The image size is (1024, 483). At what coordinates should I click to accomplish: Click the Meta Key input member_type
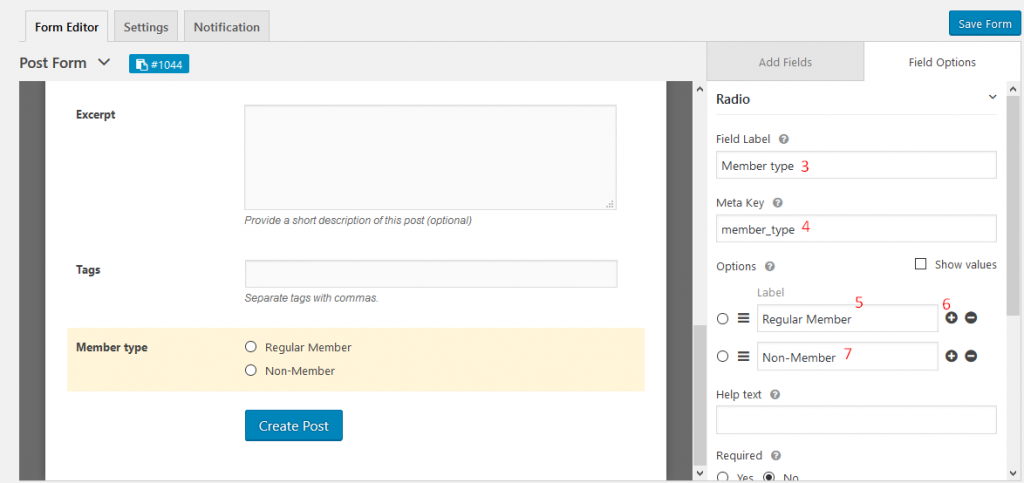[x=856, y=228]
